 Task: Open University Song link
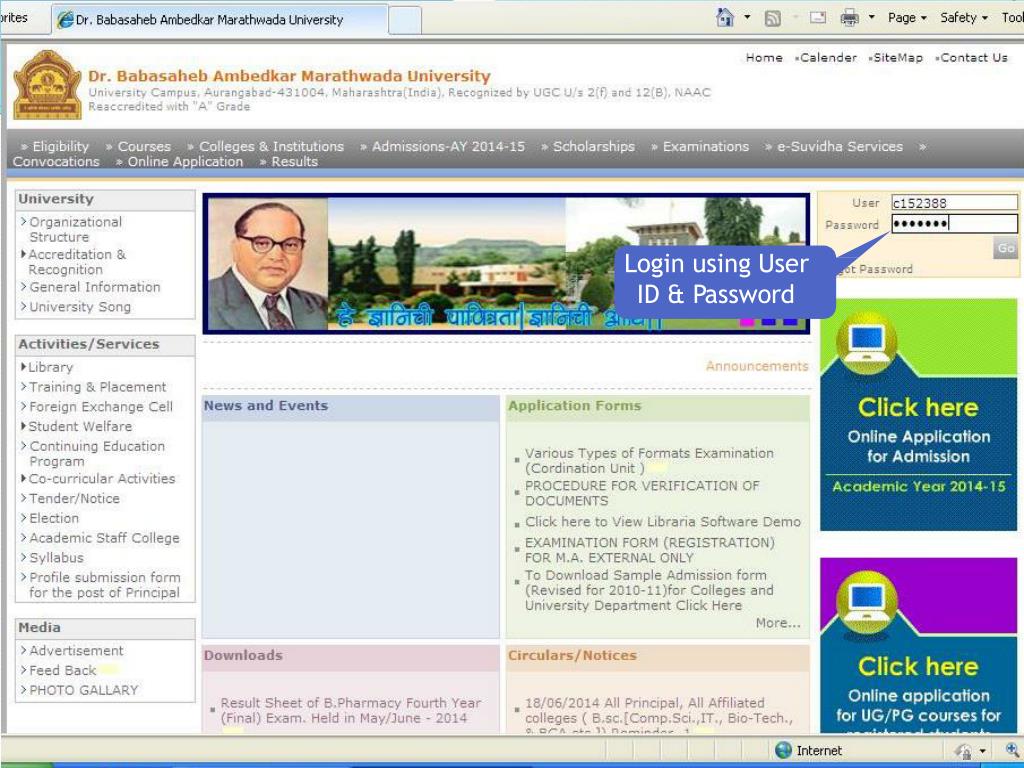pos(80,306)
